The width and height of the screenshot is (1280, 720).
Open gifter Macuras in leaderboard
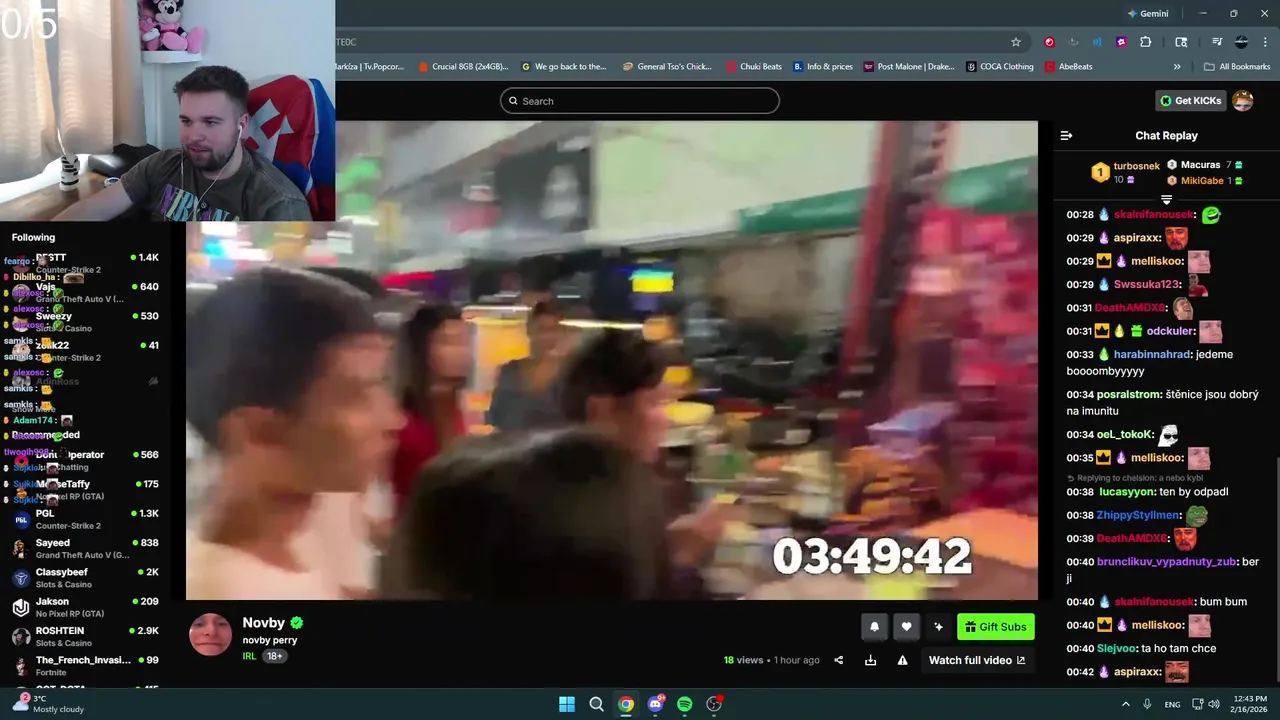pos(1200,165)
